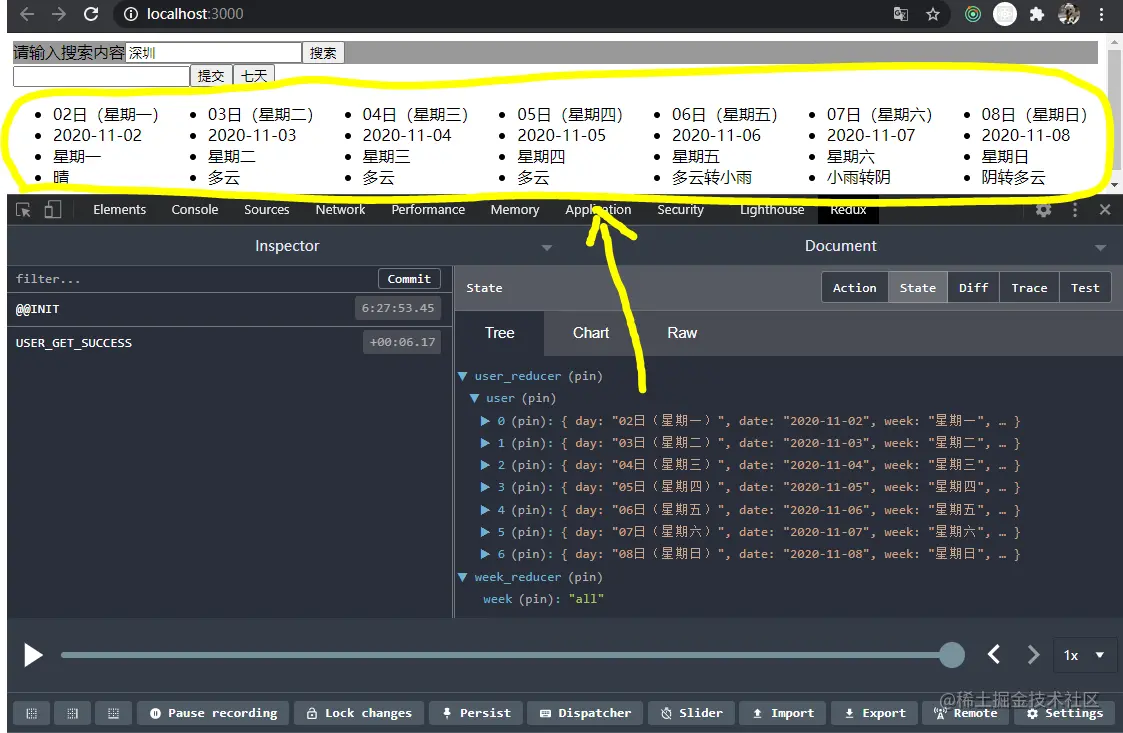The width and height of the screenshot is (1123, 733).
Task: Activate DevTools element inspector icon
Action: point(23,209)
